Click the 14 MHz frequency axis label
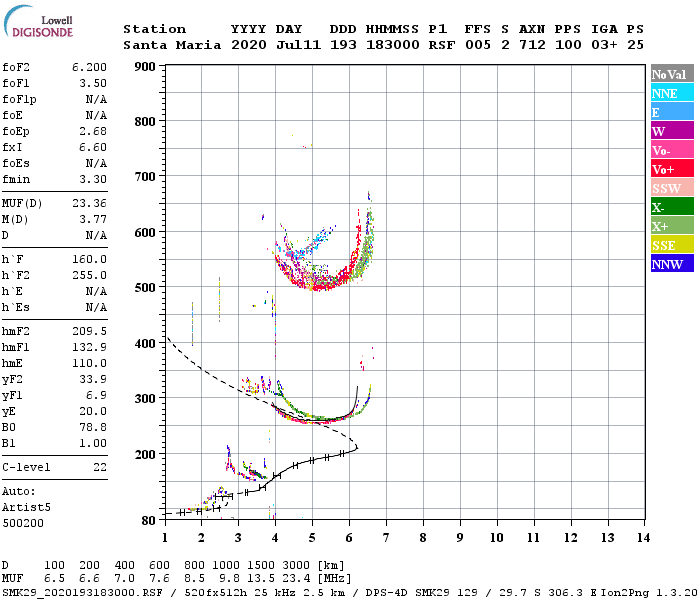Image resolution: width=700 pixels, height=600 pixels. [x=643, y=538]
